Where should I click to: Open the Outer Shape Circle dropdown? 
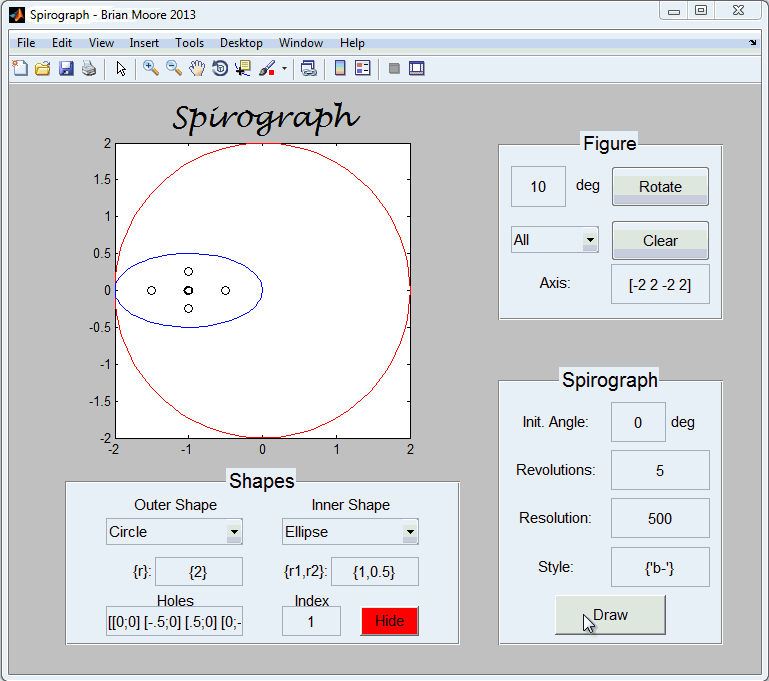pos(174,532)
